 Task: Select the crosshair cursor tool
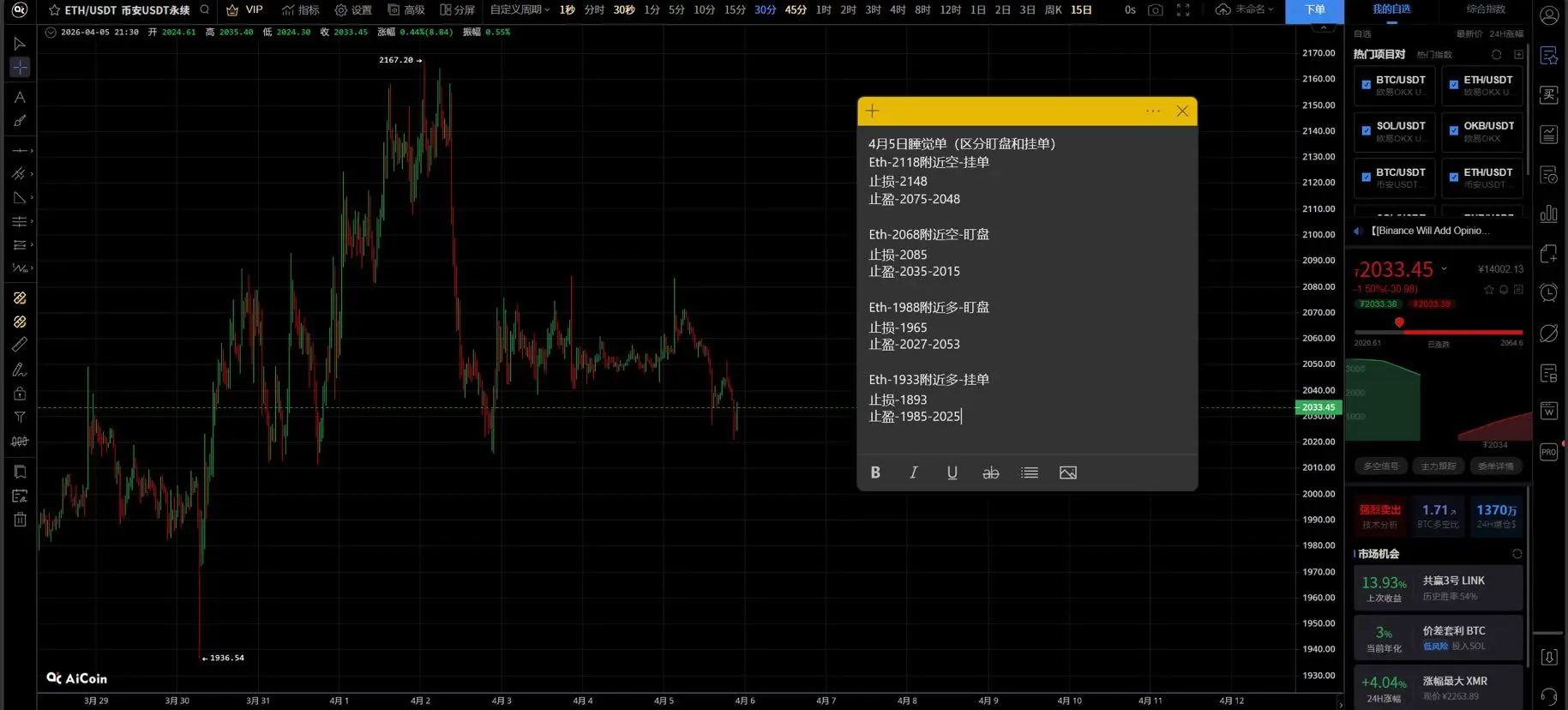tap(20, 67)
